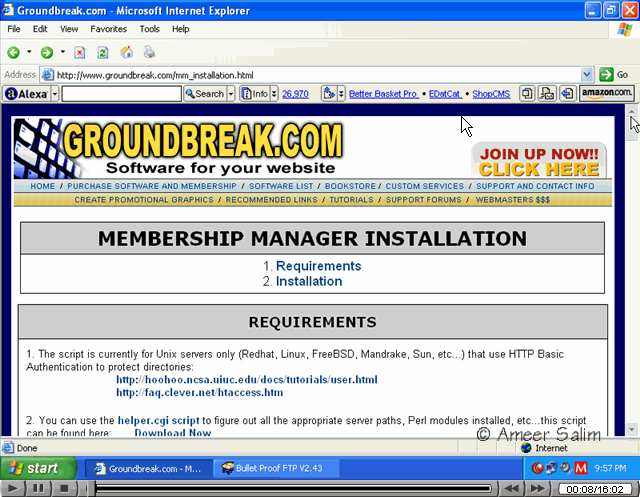The height and width of the screenshot is (497, 640).
Task: Open the Tools menu
Action: click(149, 29)
